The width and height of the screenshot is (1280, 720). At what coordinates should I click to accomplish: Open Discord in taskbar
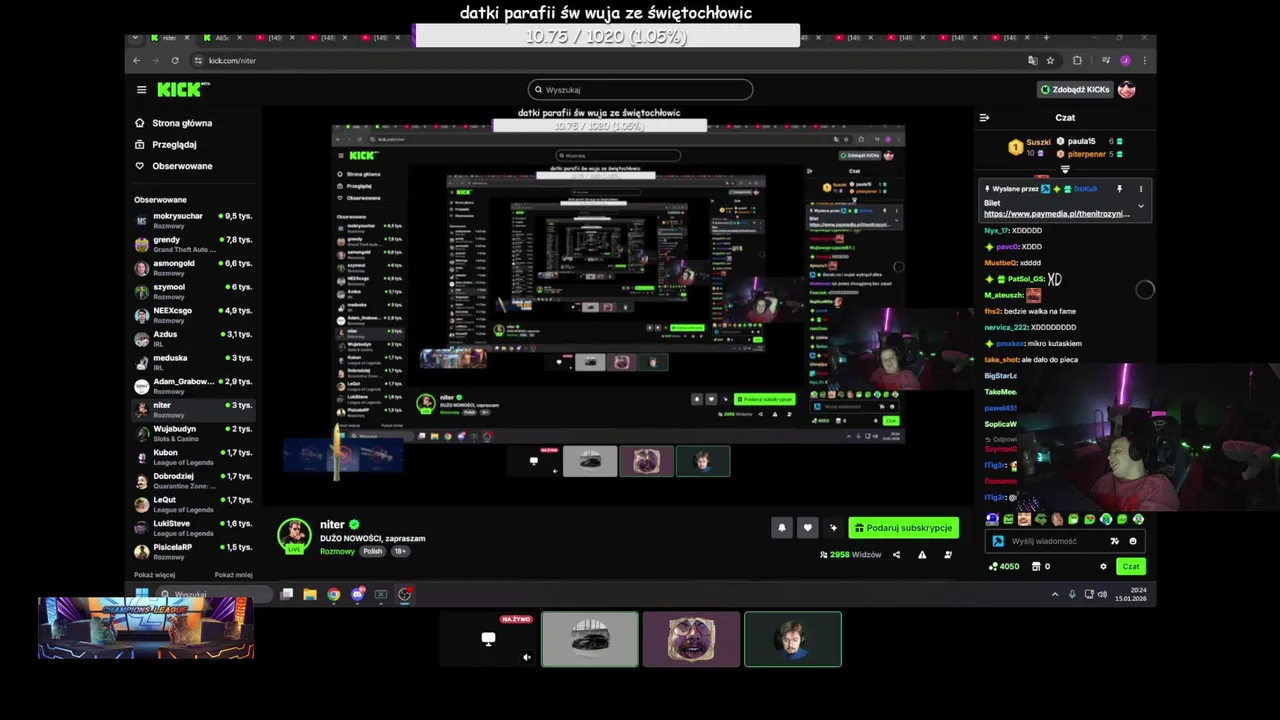[357, 594]
